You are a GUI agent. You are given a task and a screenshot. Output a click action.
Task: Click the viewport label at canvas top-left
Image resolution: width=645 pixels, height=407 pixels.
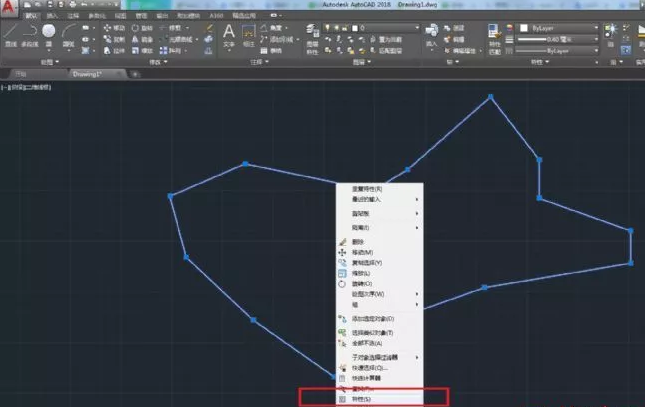point(26,87)
